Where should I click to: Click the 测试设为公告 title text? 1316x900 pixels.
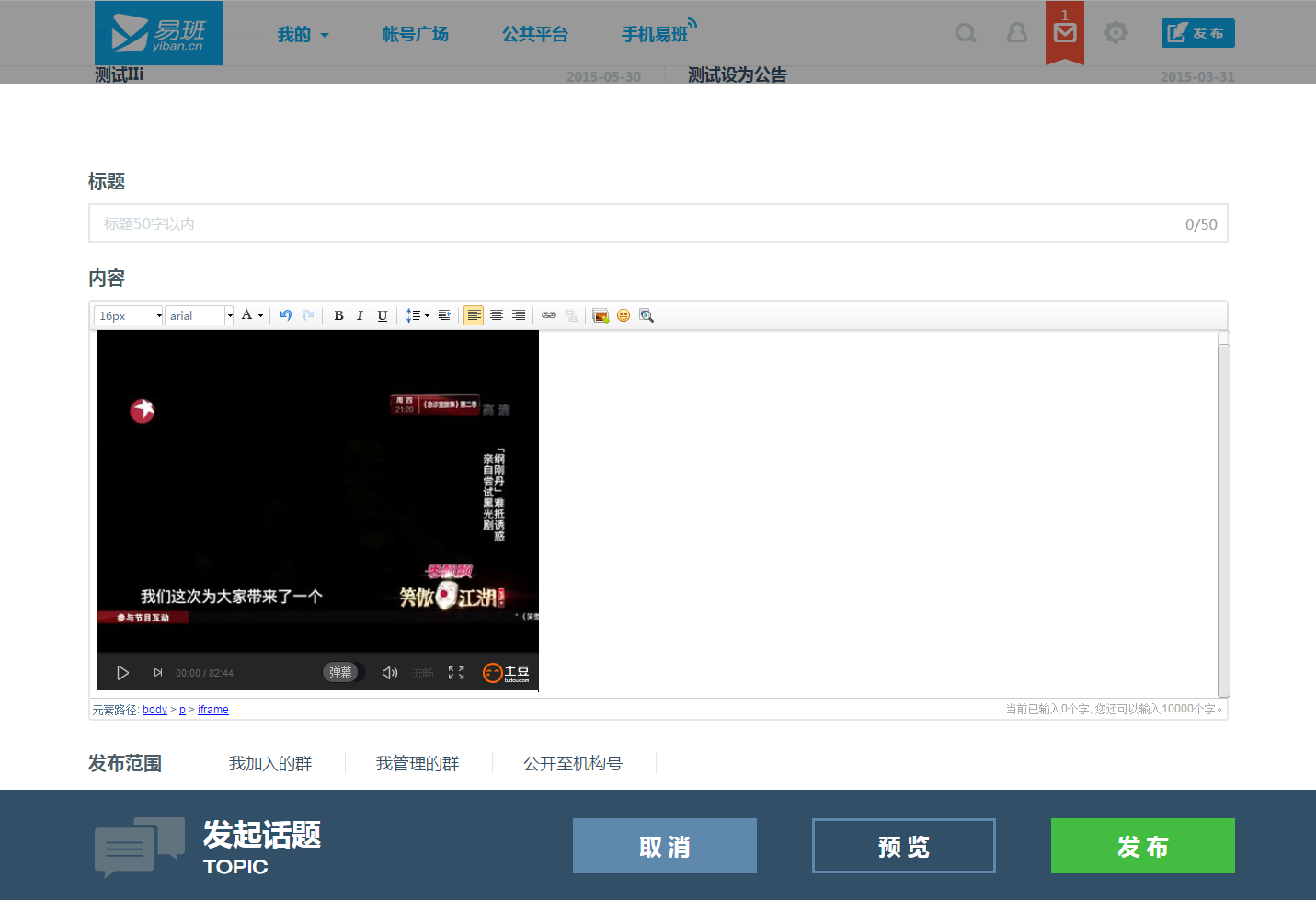(x=738, y=74)
